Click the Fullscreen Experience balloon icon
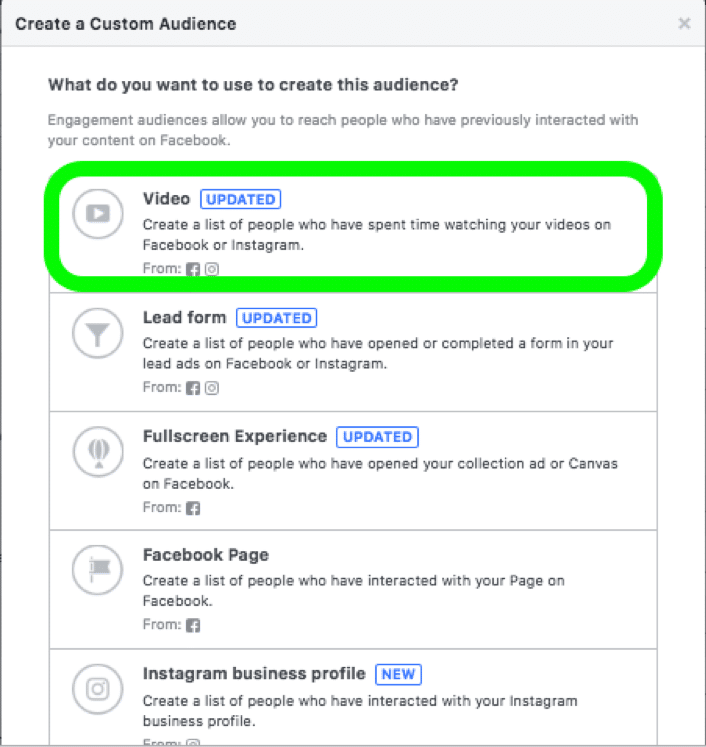 pos(98,451)
